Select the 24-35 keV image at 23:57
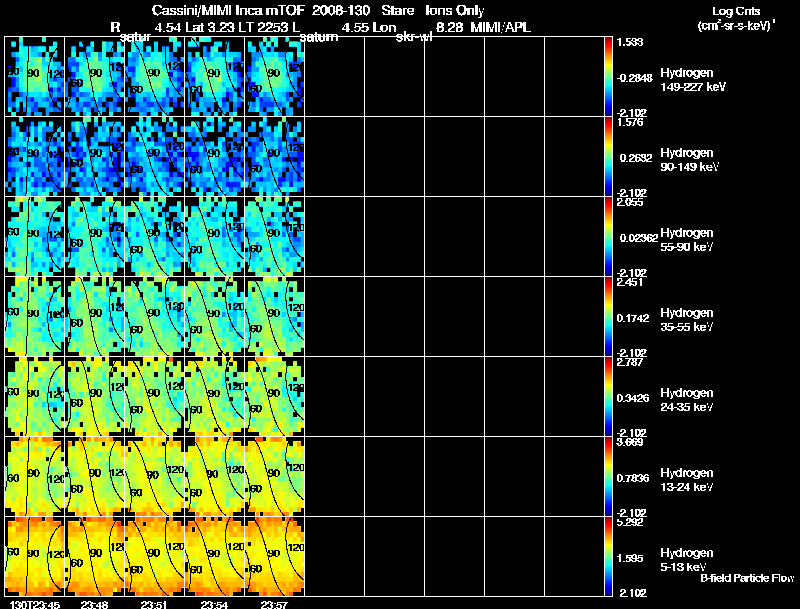The image size is (800, 609). tap(274, 397)
